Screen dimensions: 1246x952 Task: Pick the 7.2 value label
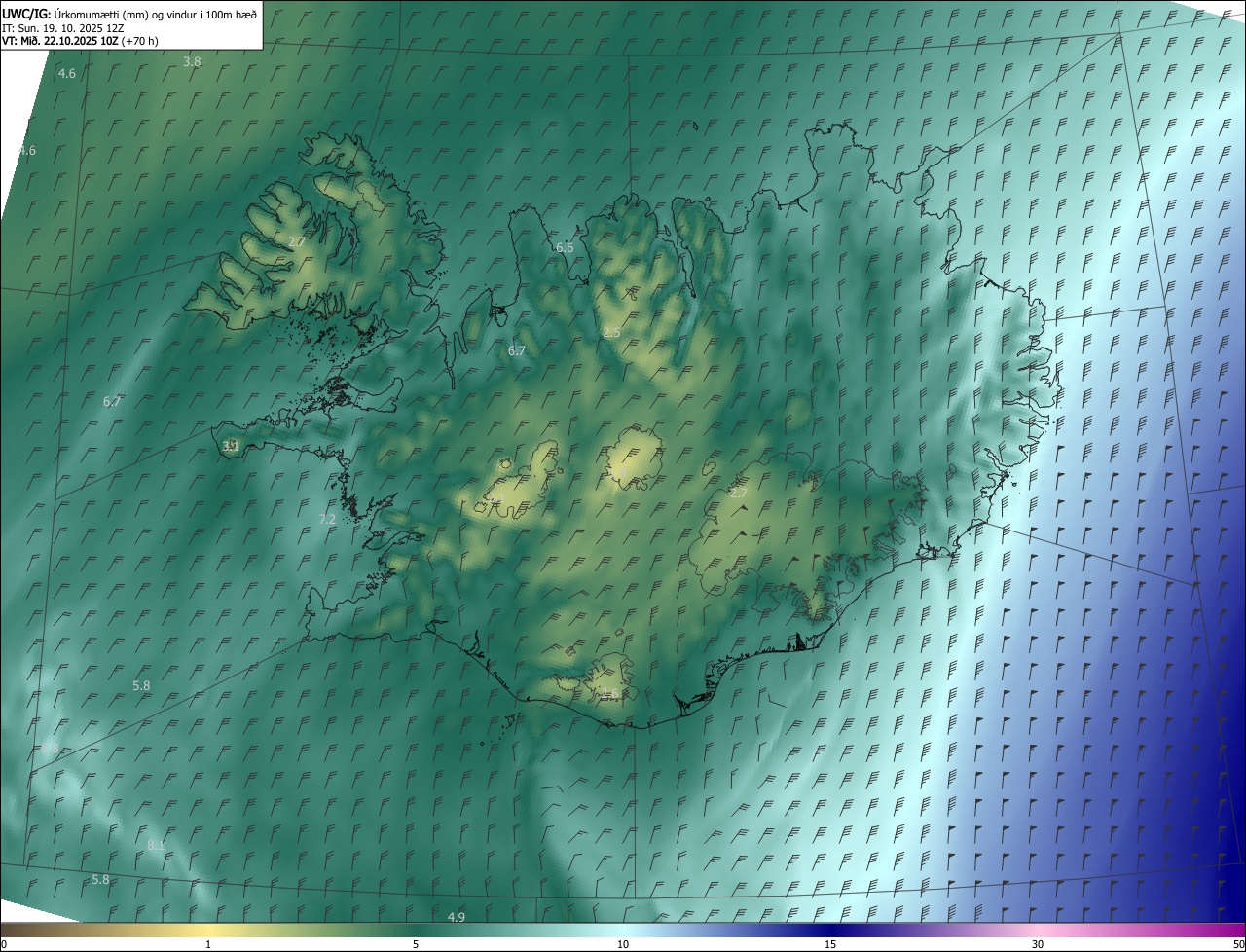[x=327, y=519]
